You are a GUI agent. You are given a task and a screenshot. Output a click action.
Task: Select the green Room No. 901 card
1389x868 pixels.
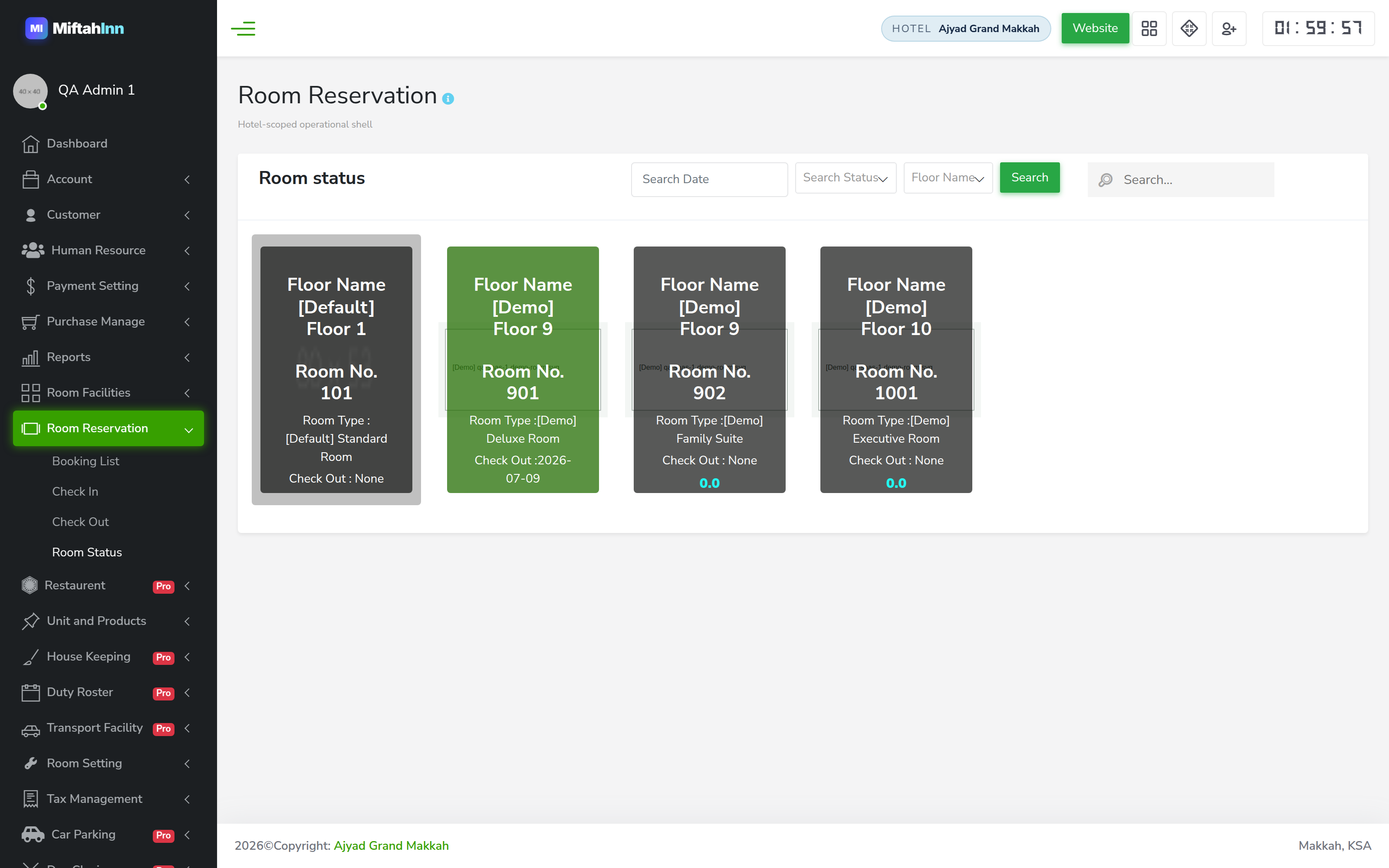tap(523, 370)
